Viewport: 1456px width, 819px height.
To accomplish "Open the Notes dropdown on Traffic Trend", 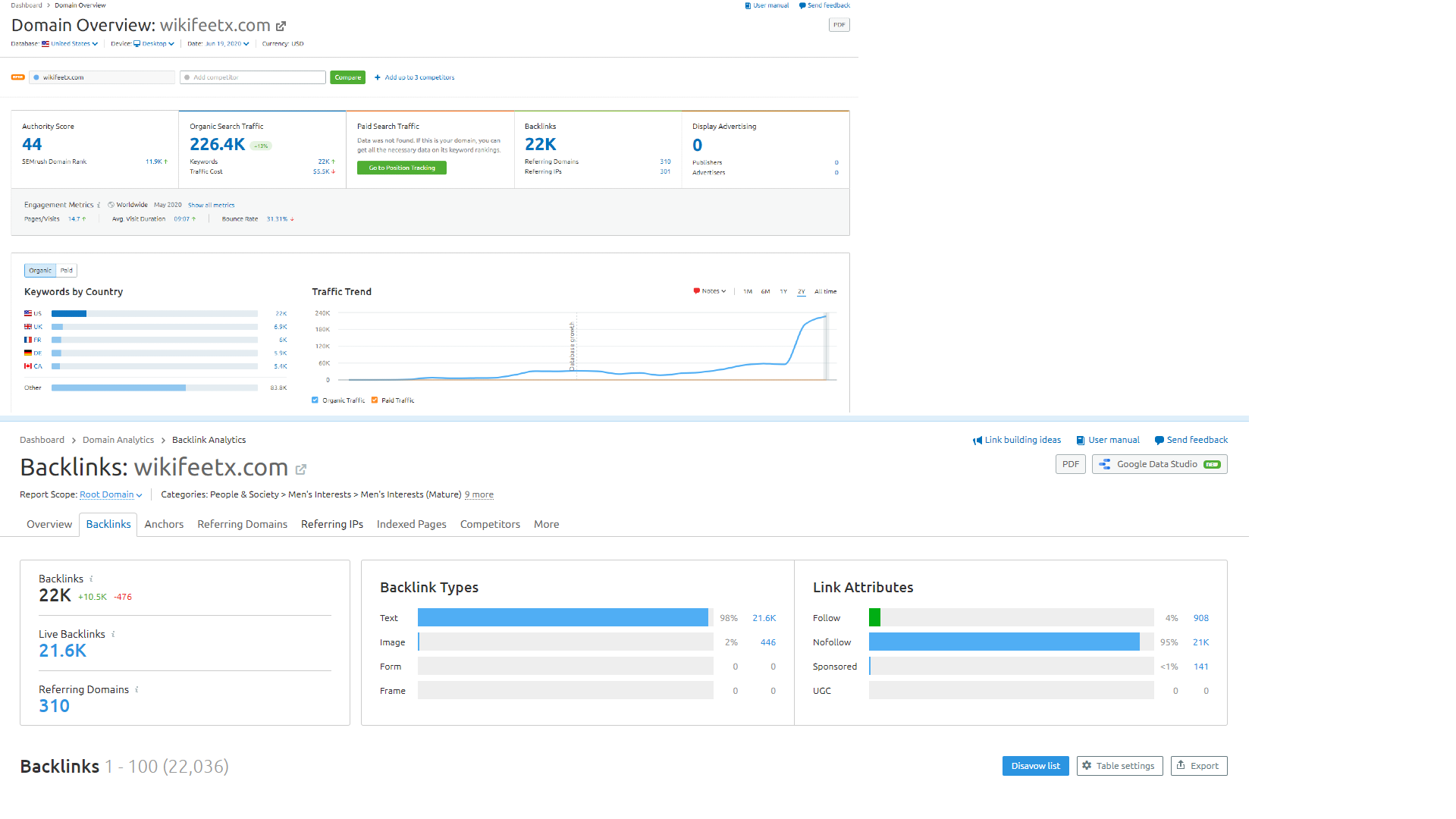I will point(710,291).
